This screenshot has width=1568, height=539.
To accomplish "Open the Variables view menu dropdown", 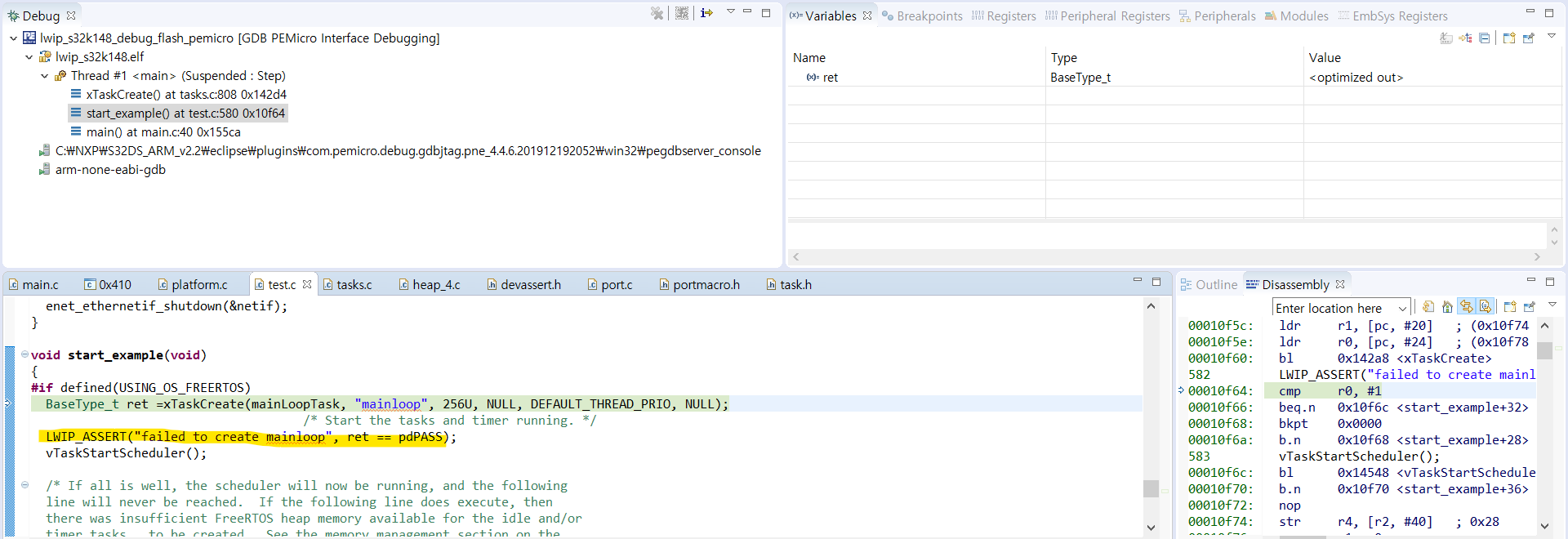I will tap(1552, 36).
